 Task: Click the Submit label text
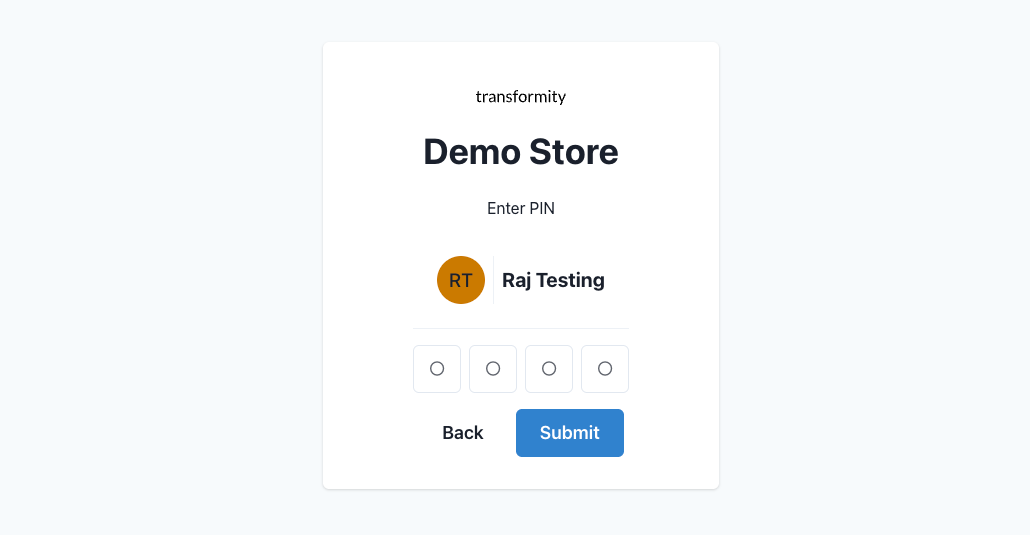[x=570, y=433]
